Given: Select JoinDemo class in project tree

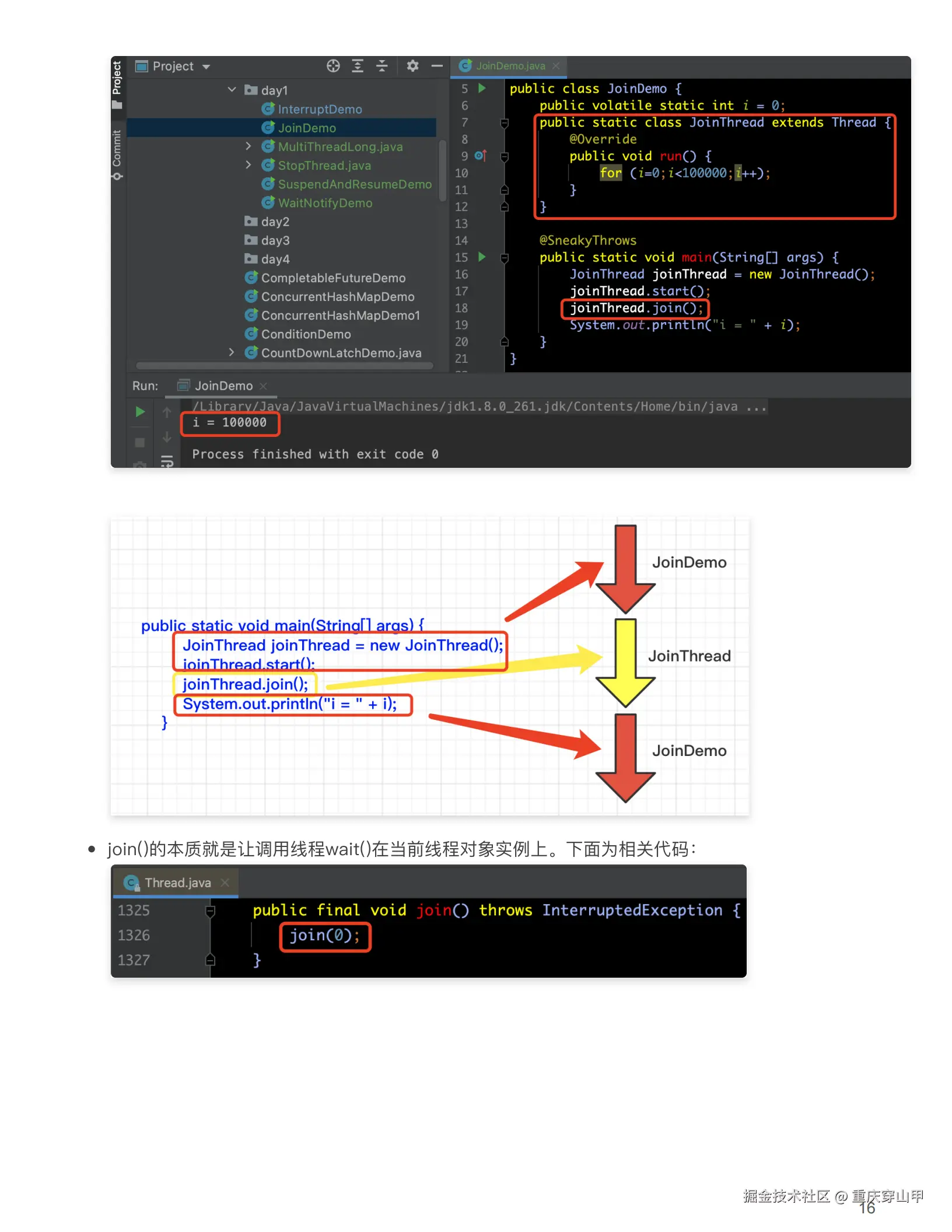Looking at the screenshot, I should [x=299, y=128].
